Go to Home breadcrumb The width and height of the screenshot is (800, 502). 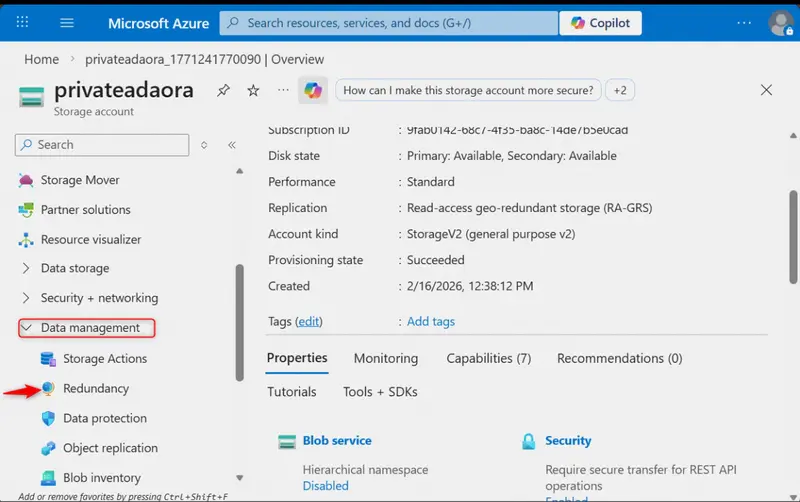41,59
